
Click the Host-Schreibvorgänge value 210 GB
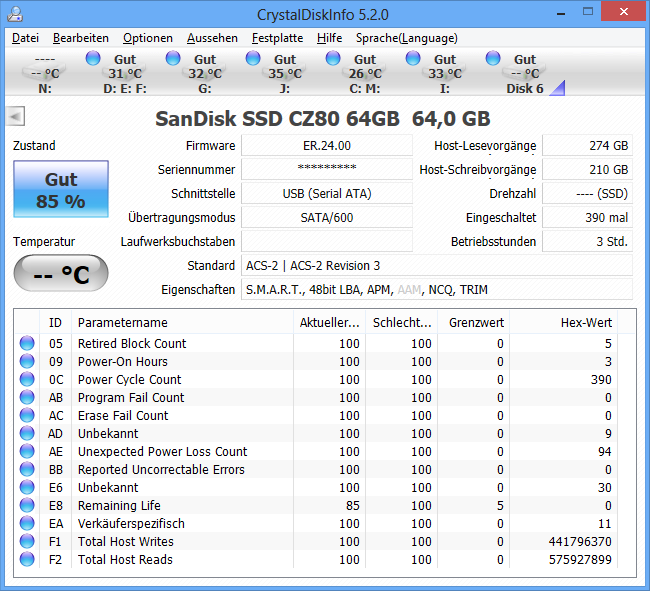(587, 170)
